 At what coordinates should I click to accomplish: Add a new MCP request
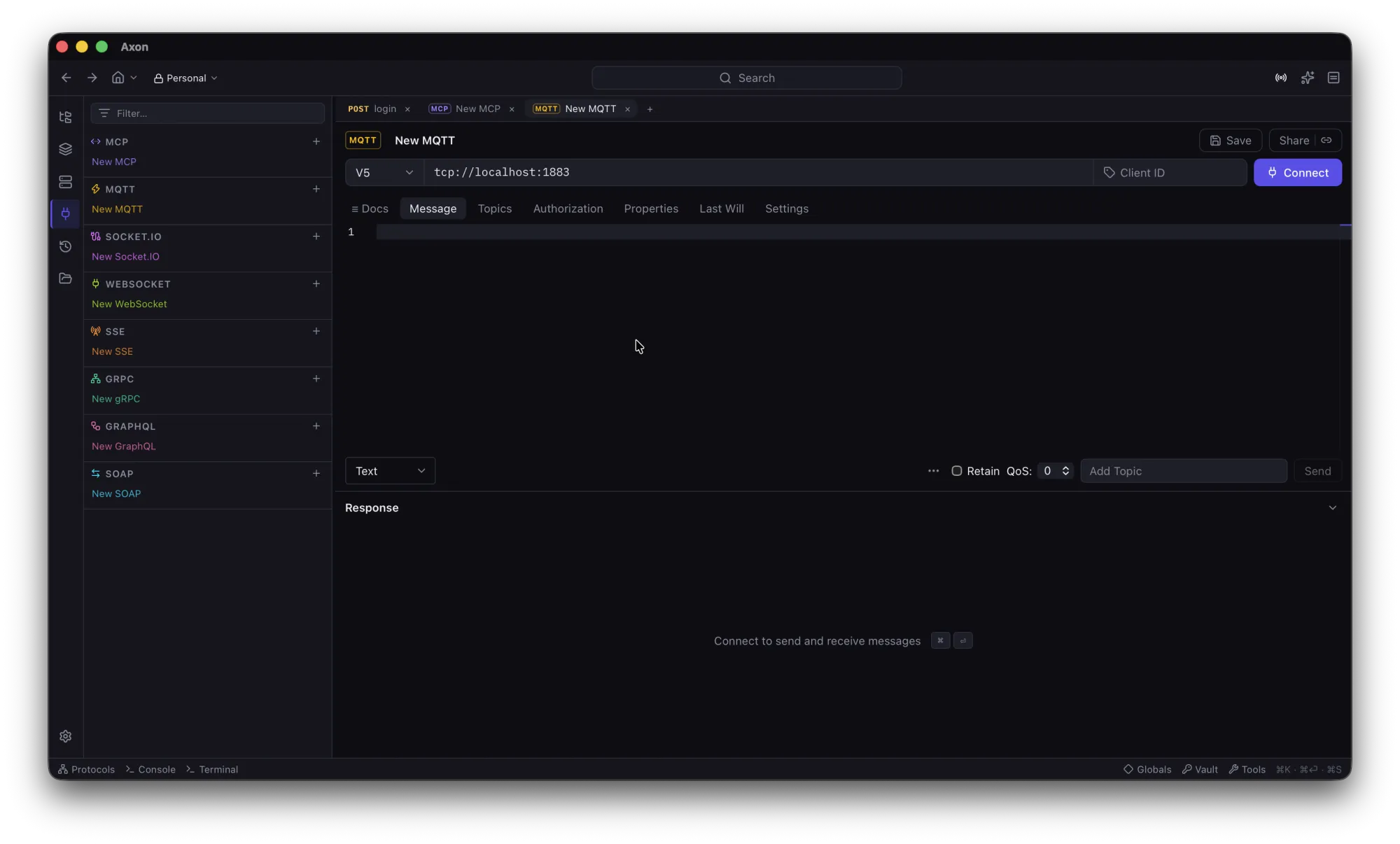tap(316, 141)
